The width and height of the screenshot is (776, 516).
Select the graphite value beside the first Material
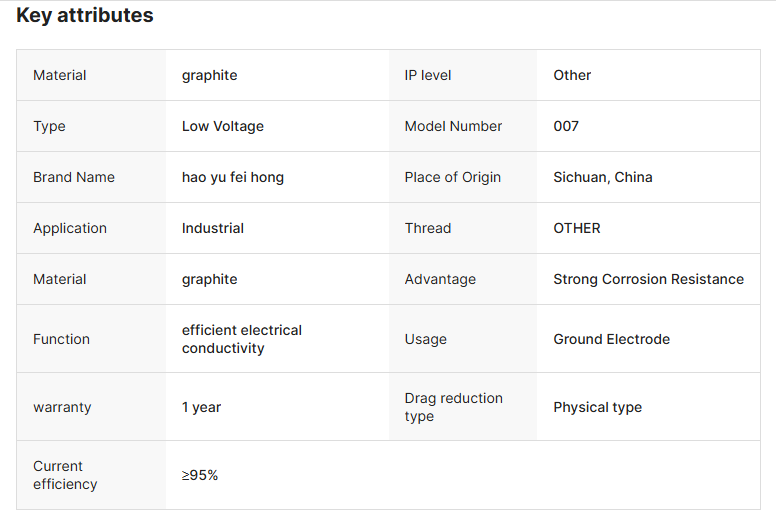209,75
